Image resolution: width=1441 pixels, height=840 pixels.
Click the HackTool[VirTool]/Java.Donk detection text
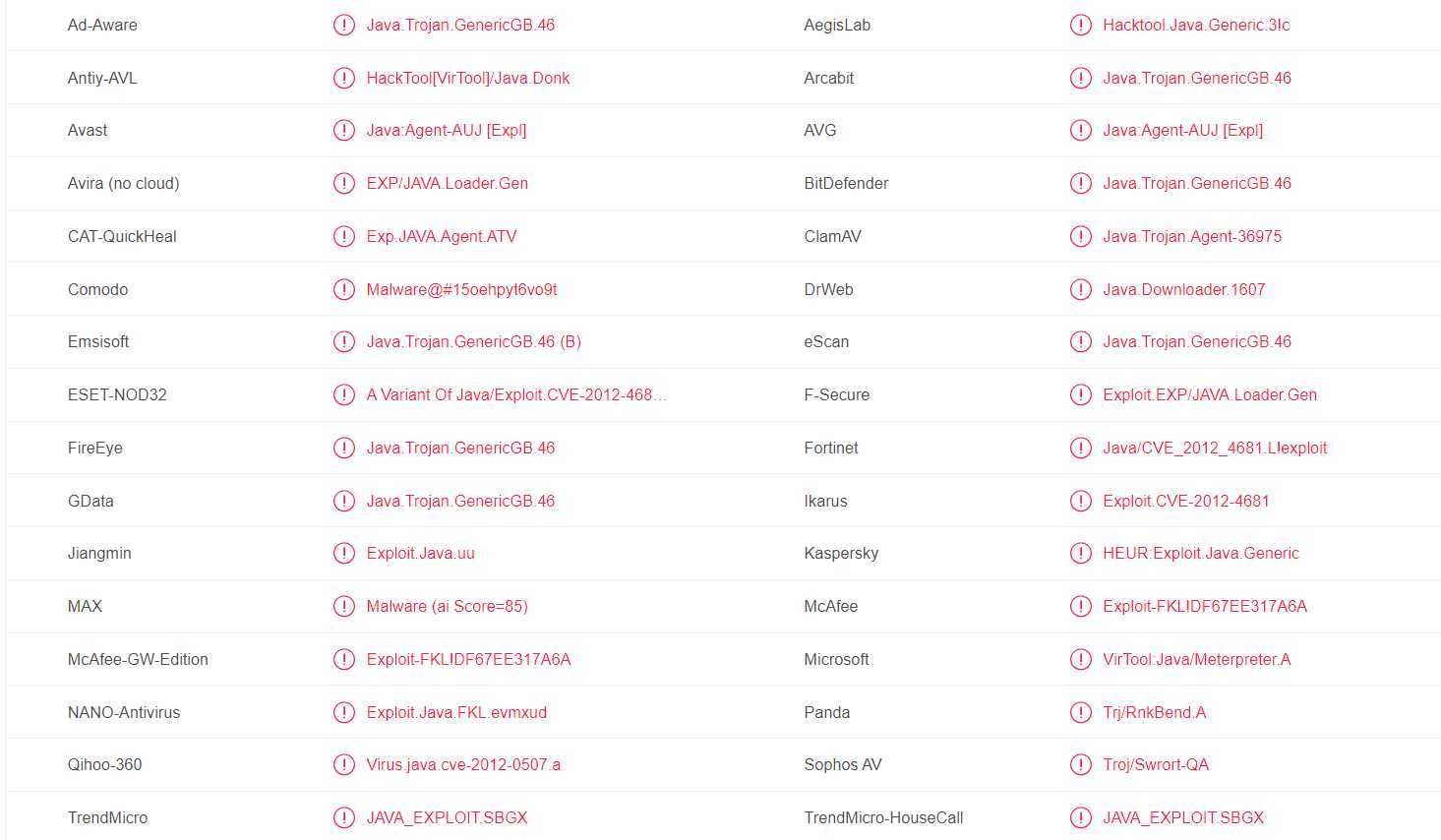coord(468,78)
